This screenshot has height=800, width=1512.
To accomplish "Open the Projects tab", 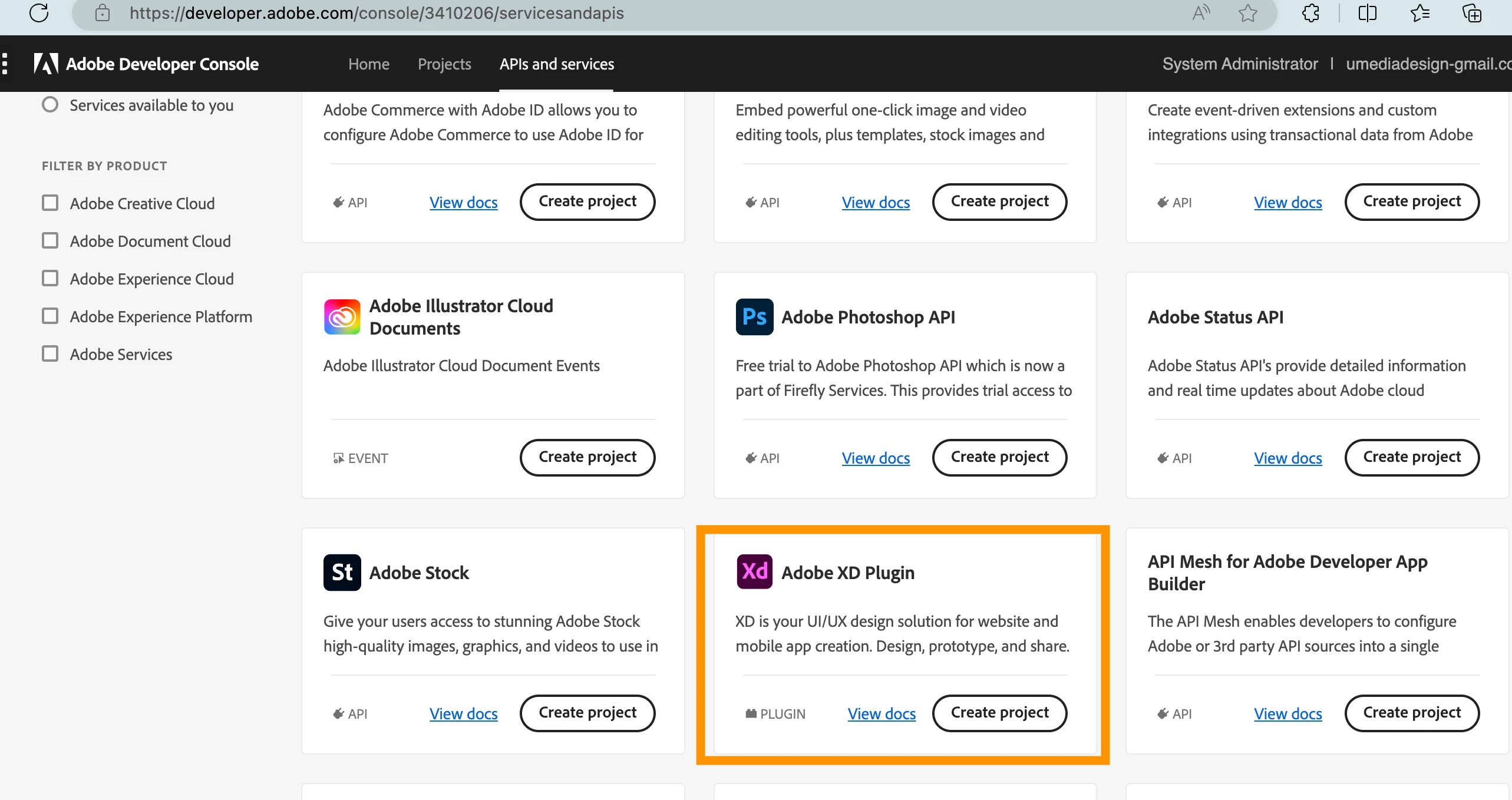I will 444,64.
